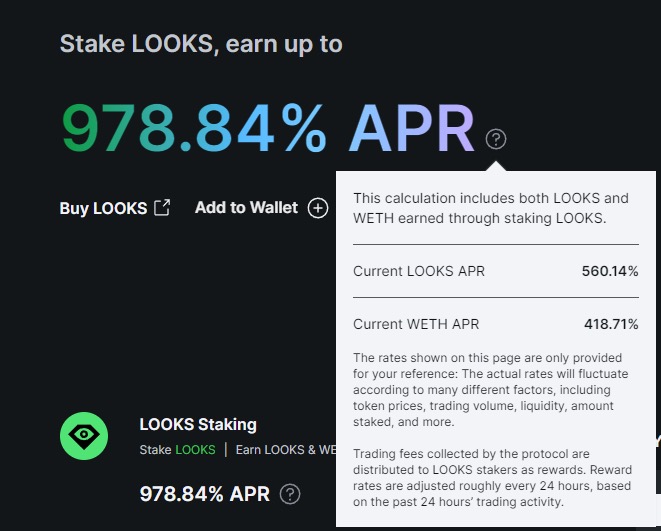Click the green LOOKS token link under Staking
The width and height of the screenshot is (661, 531).
[x=195, y=450]
